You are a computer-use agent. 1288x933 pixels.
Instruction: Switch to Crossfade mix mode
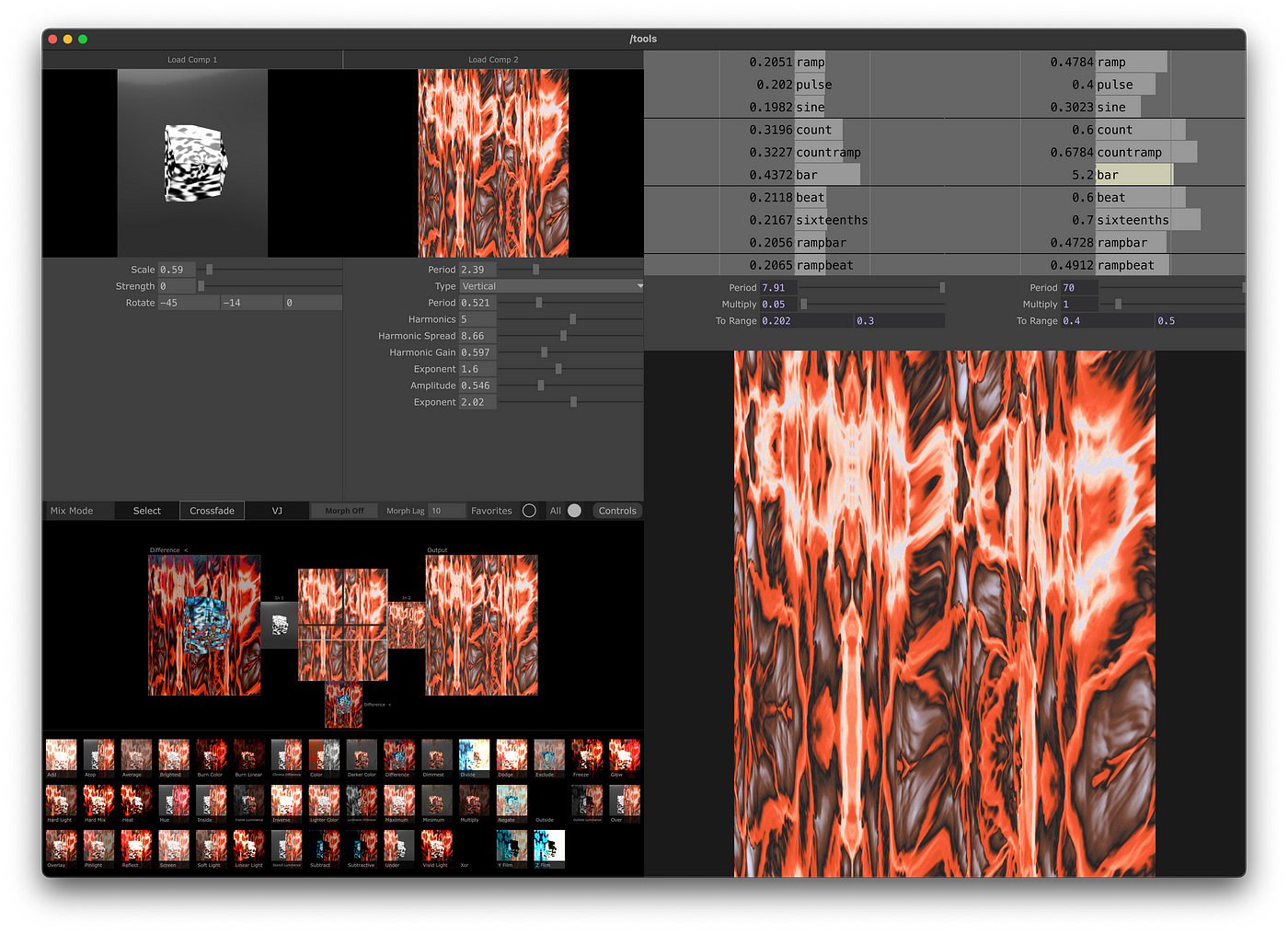[x=212, y=511]
